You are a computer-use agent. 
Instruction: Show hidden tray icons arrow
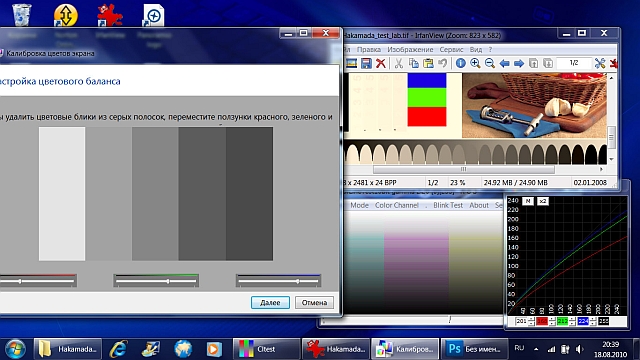(536, 349)
